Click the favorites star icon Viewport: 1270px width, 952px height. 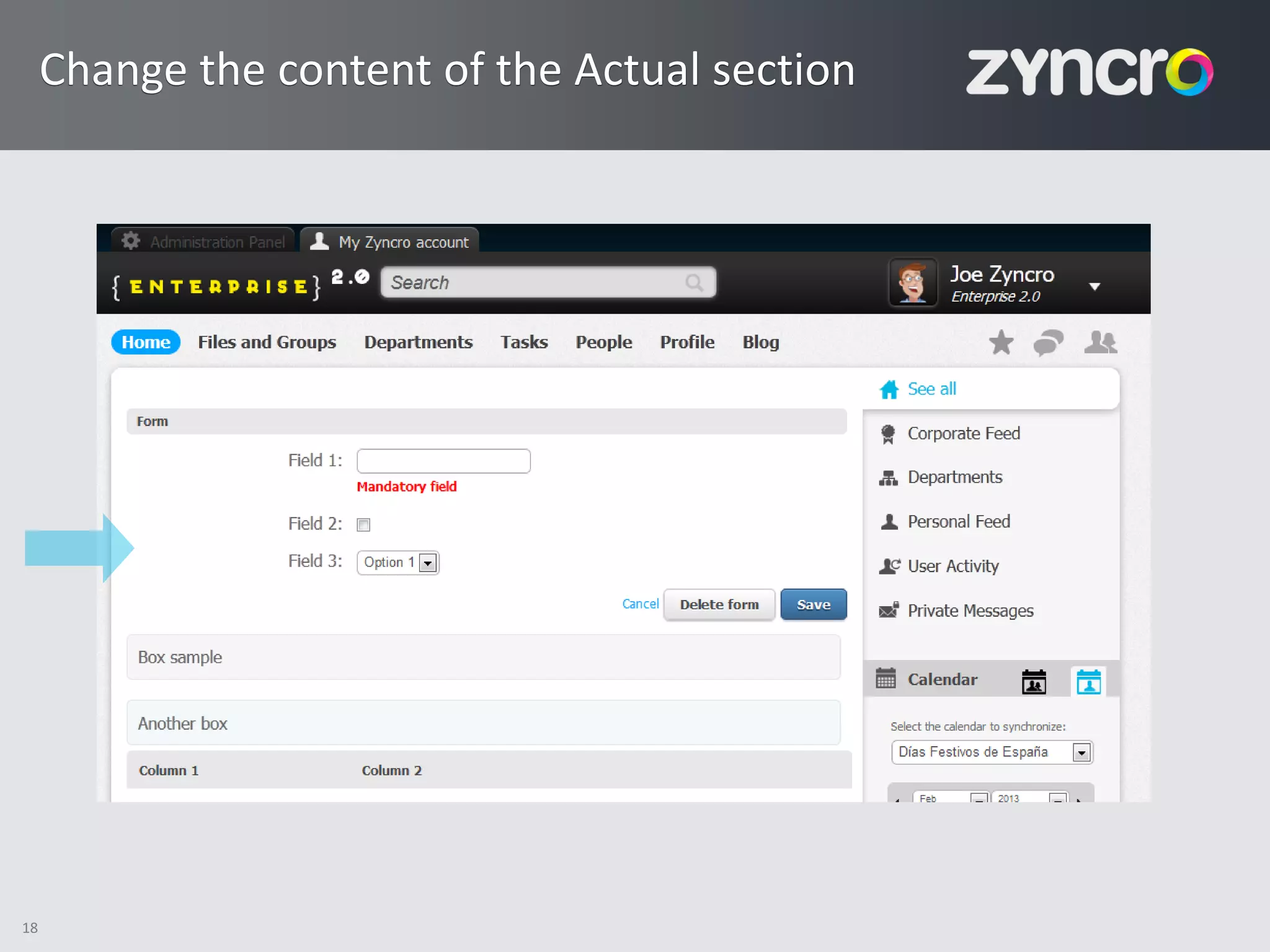(1001, 342)
